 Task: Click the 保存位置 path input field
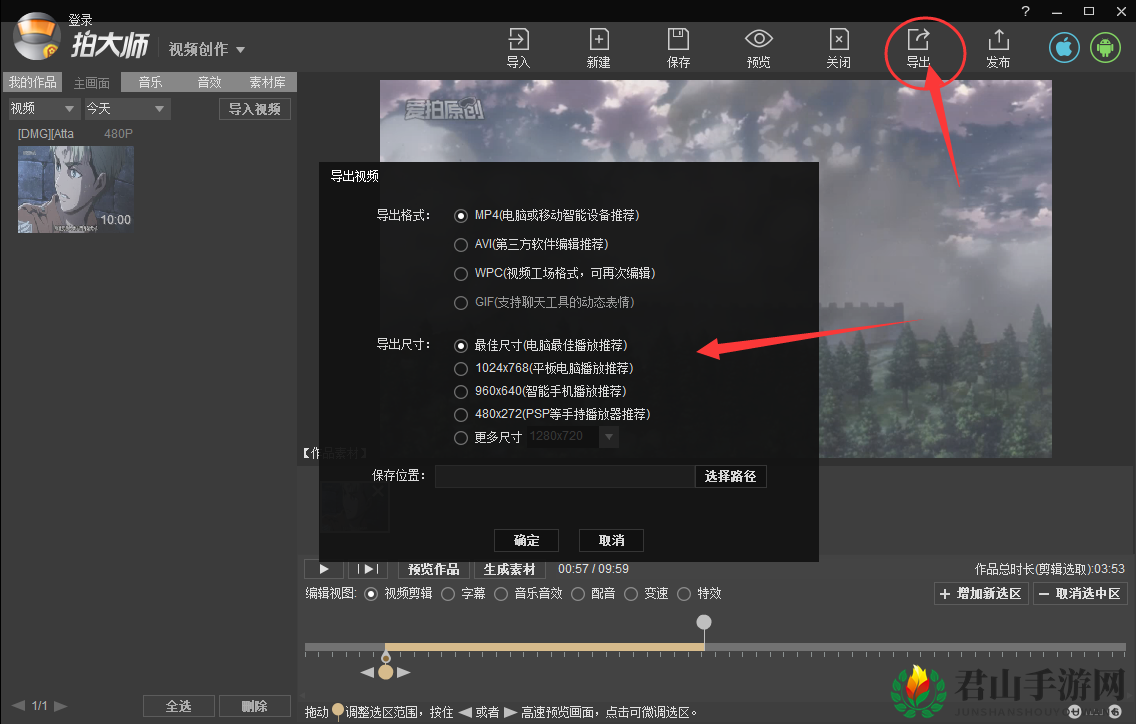(565, 476)
